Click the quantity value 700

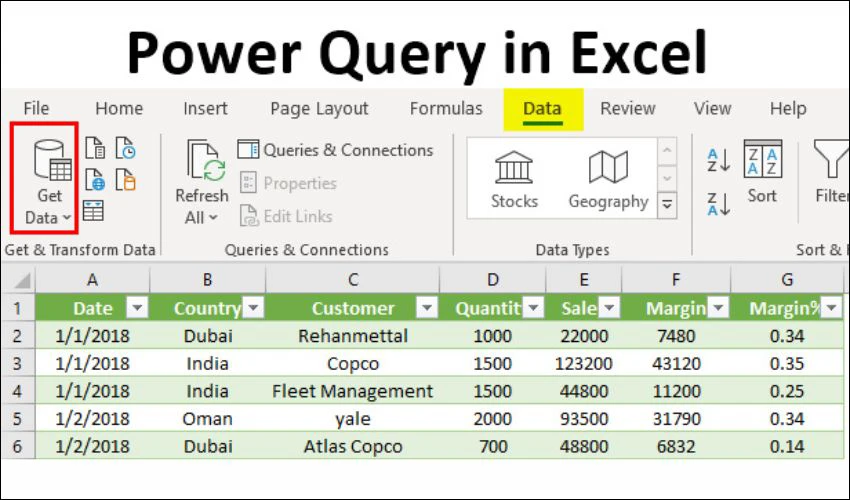[493, 446]
